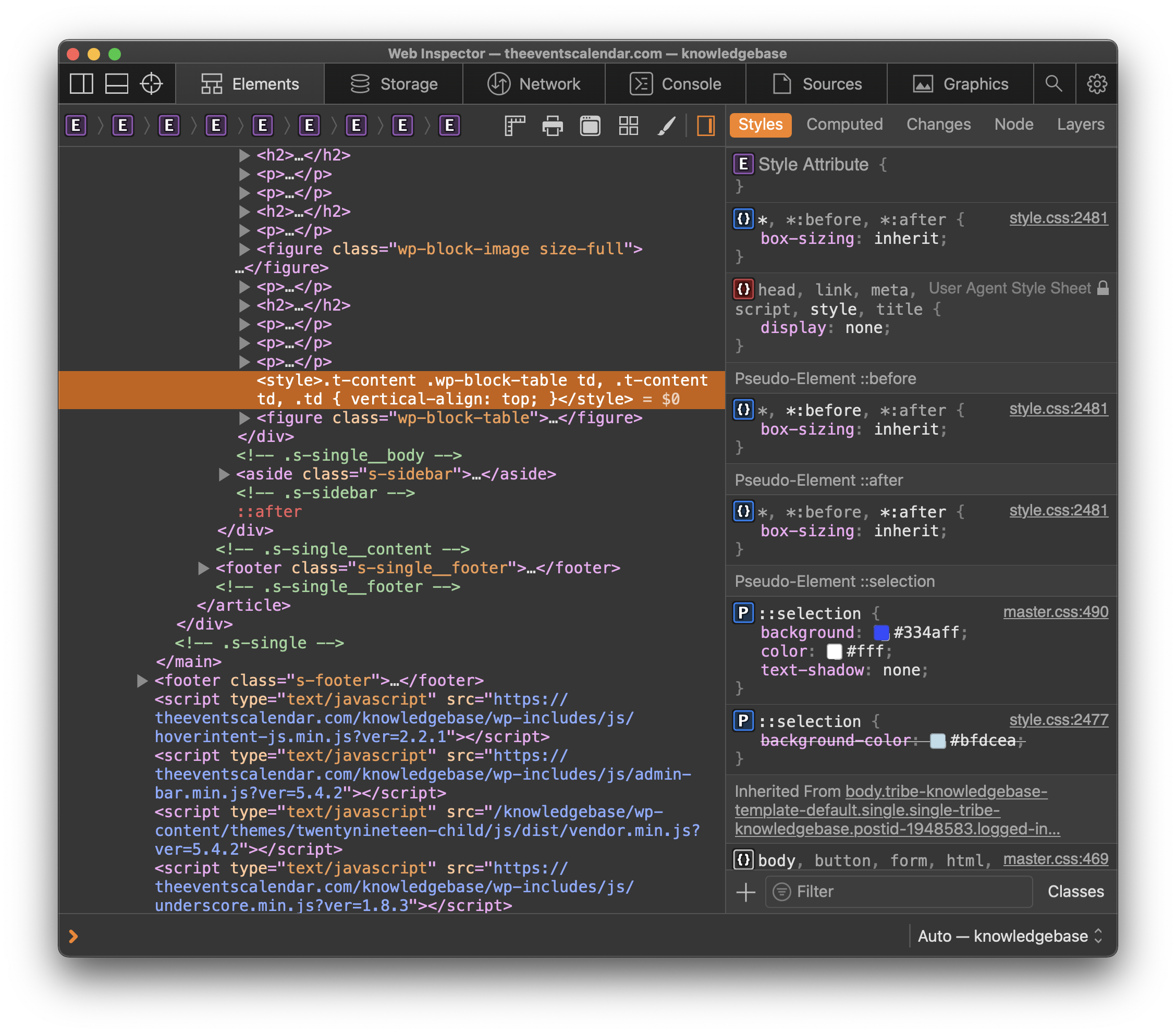The height and width of the screenshot is (1034, 1176).
Task: Switch to Elements tab
Action: (x=250, y=84)
